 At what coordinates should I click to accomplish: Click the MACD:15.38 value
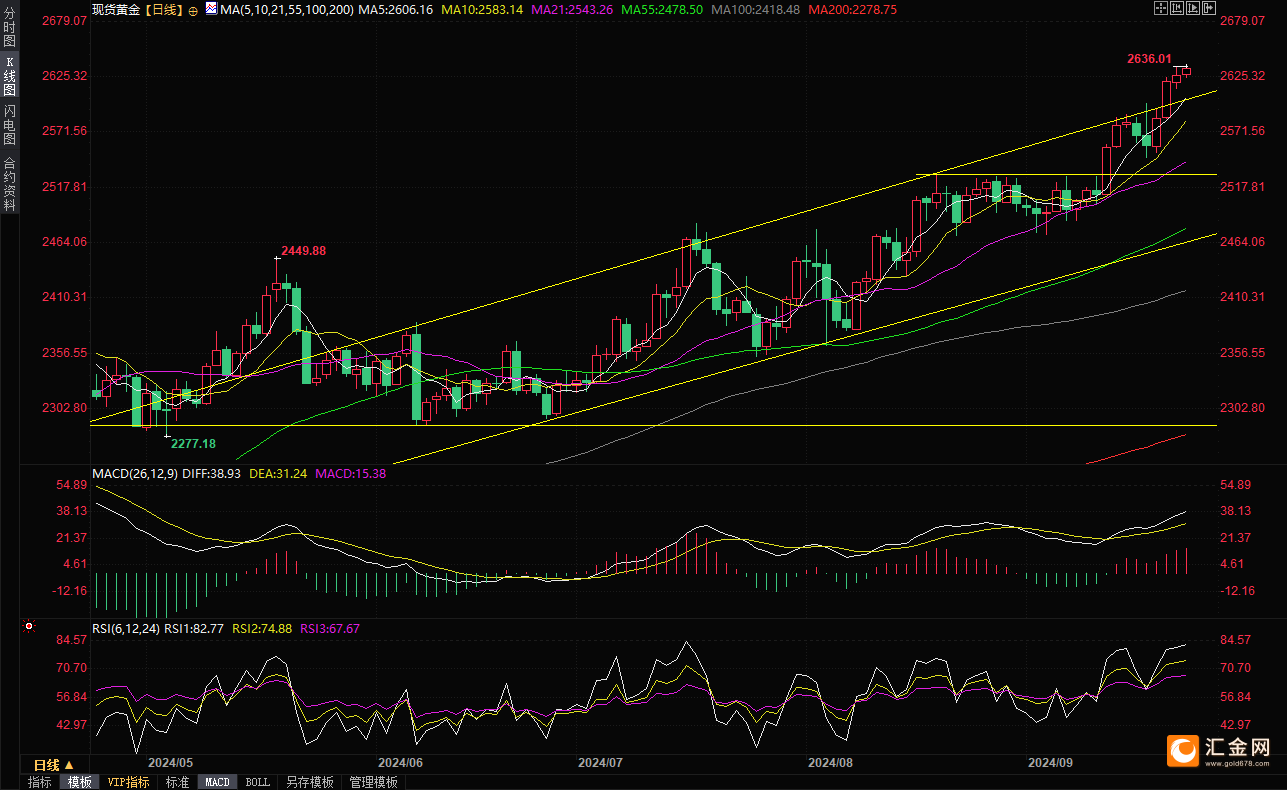[350, 473]
